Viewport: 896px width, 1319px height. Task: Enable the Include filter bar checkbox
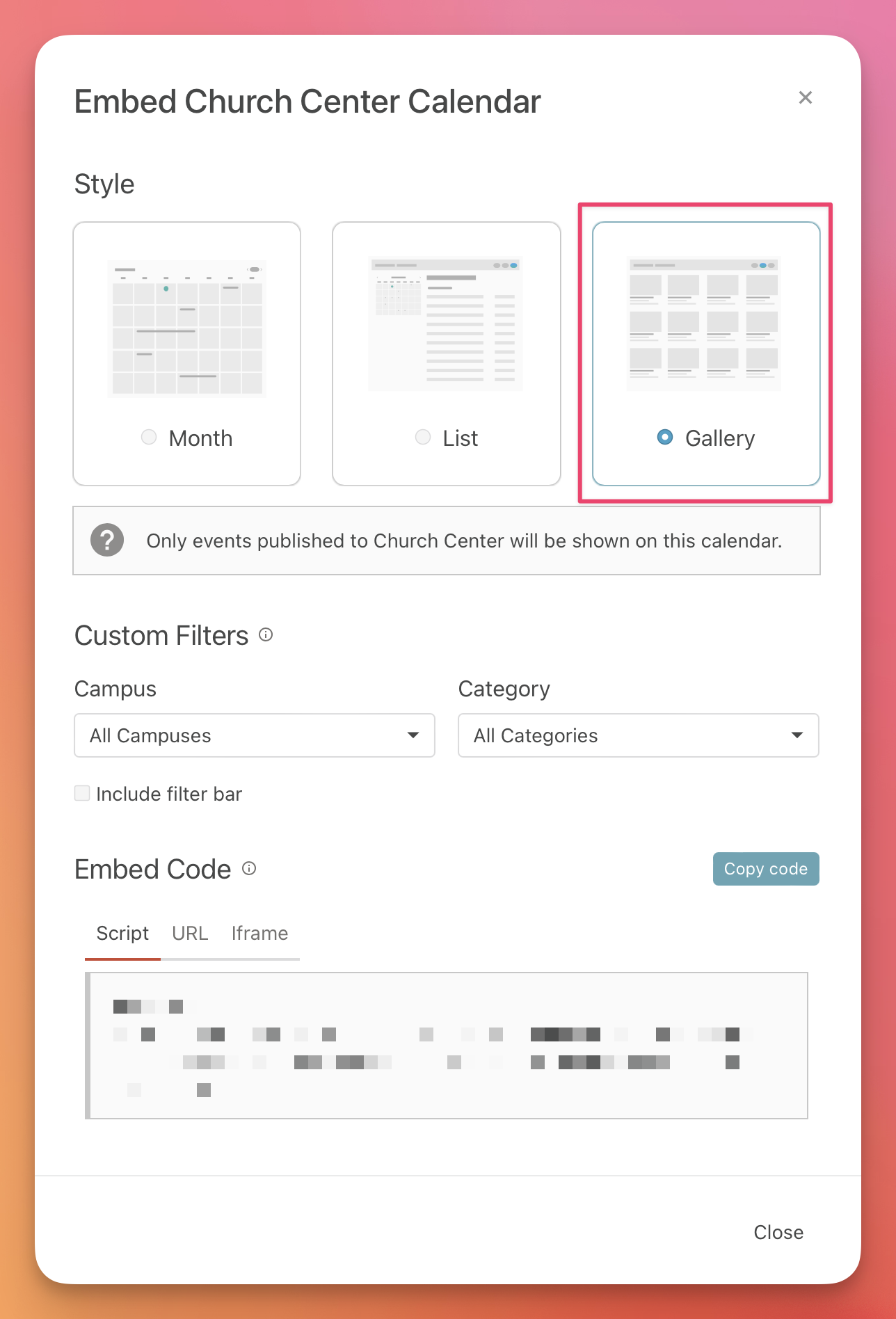click(x=82, y=793)
